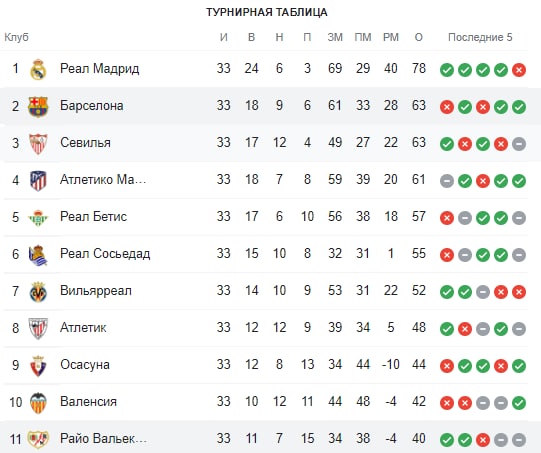The height and width of the screenshot is (453, 541).
Task: Sort by the О points column header
Action: [419, 37]
